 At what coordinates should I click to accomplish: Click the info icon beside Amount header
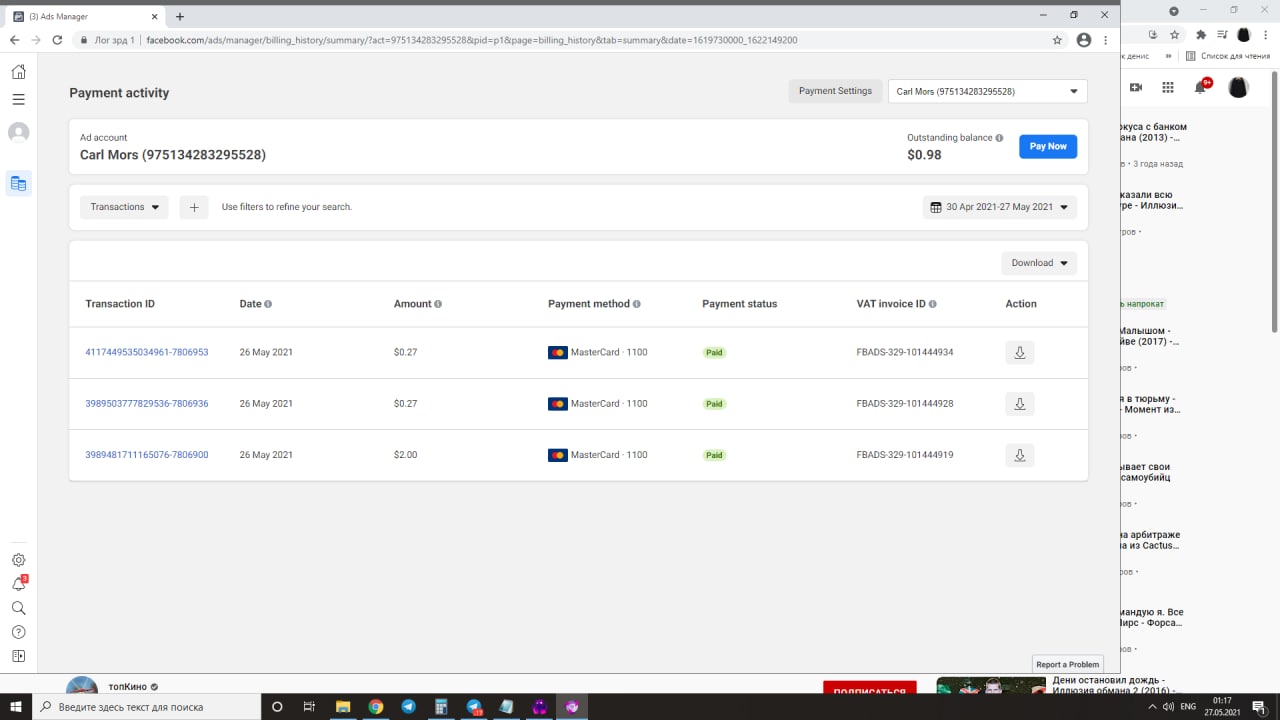(x=438, y=304)
